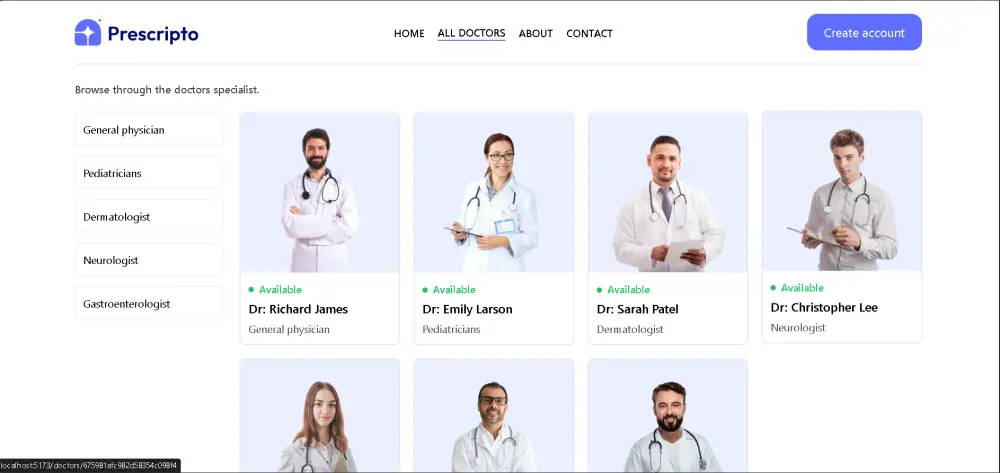Click the Dr: Emily Larson name link
The height and width of the screenshot is (473, 1000).
click(x=467, y=309)
